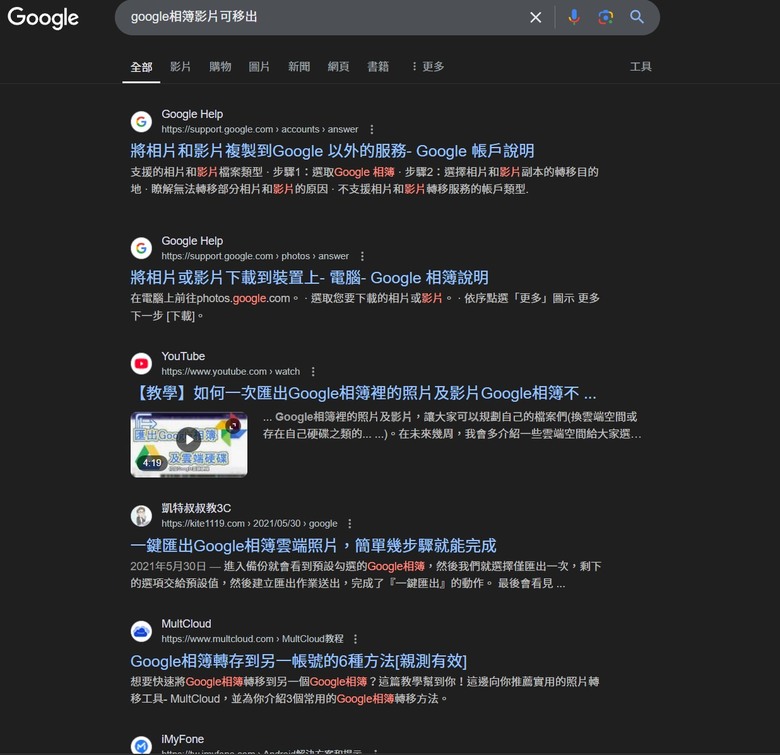Screen dimensions: 780x755
Task: Switch to the 圖片 tab
Action: 259,66
